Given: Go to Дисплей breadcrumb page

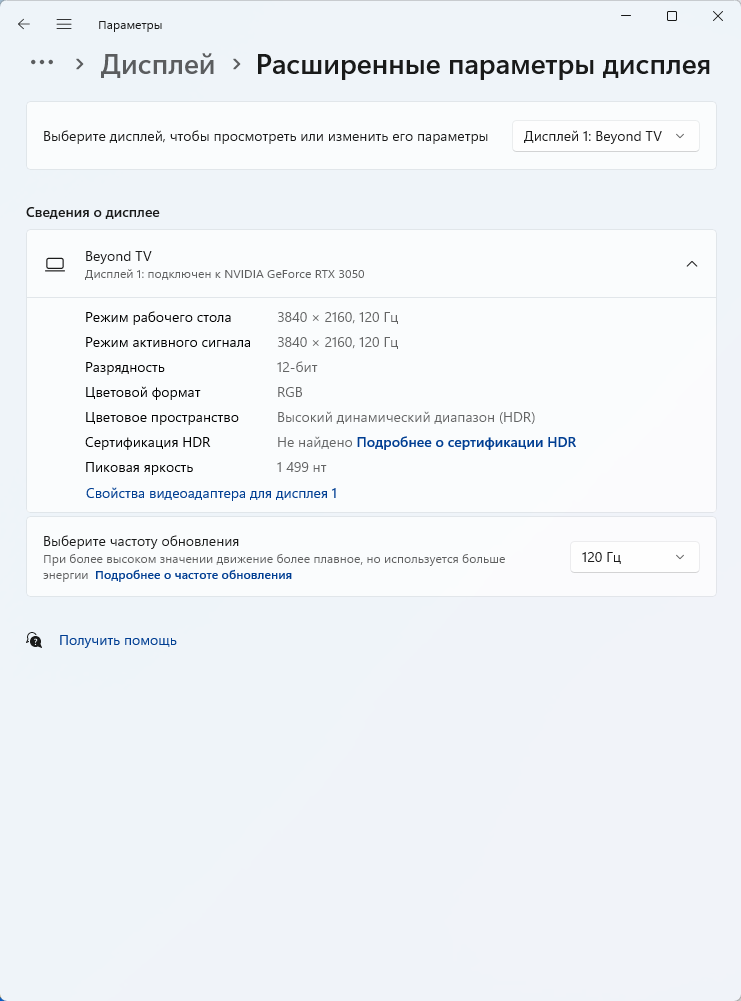Looking at the screenshot, I should pyautogui.click(x=158, y=65).
